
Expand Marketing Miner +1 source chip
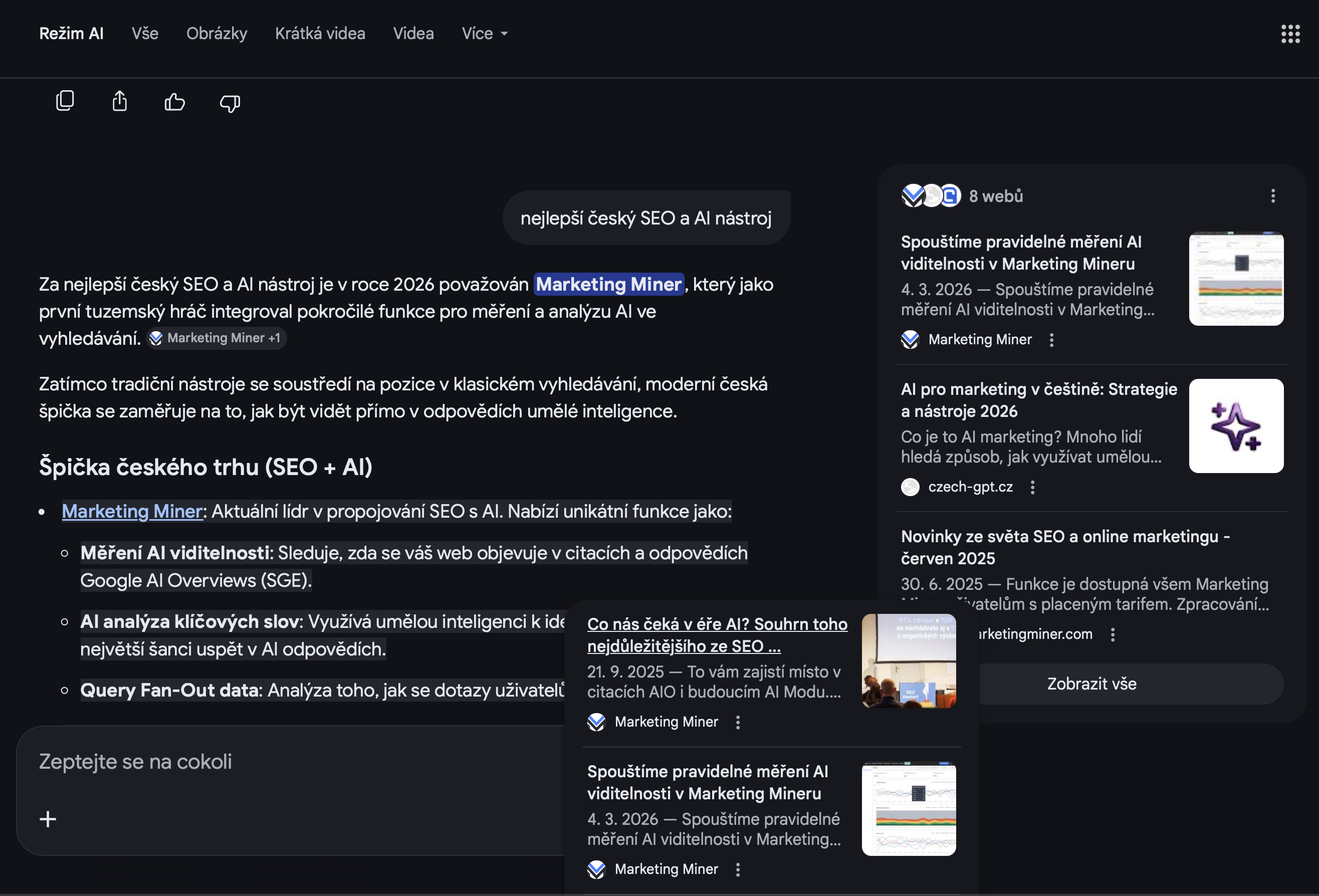click(216, 338)
